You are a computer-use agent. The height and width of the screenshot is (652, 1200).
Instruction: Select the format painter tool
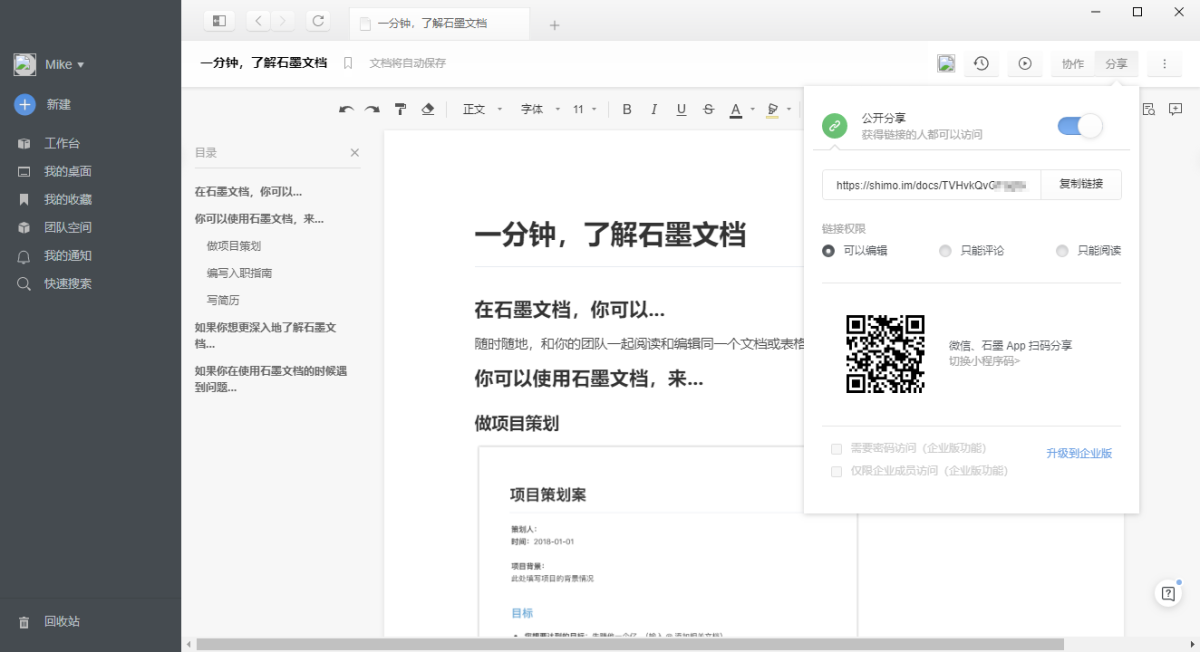pos(400,109)
